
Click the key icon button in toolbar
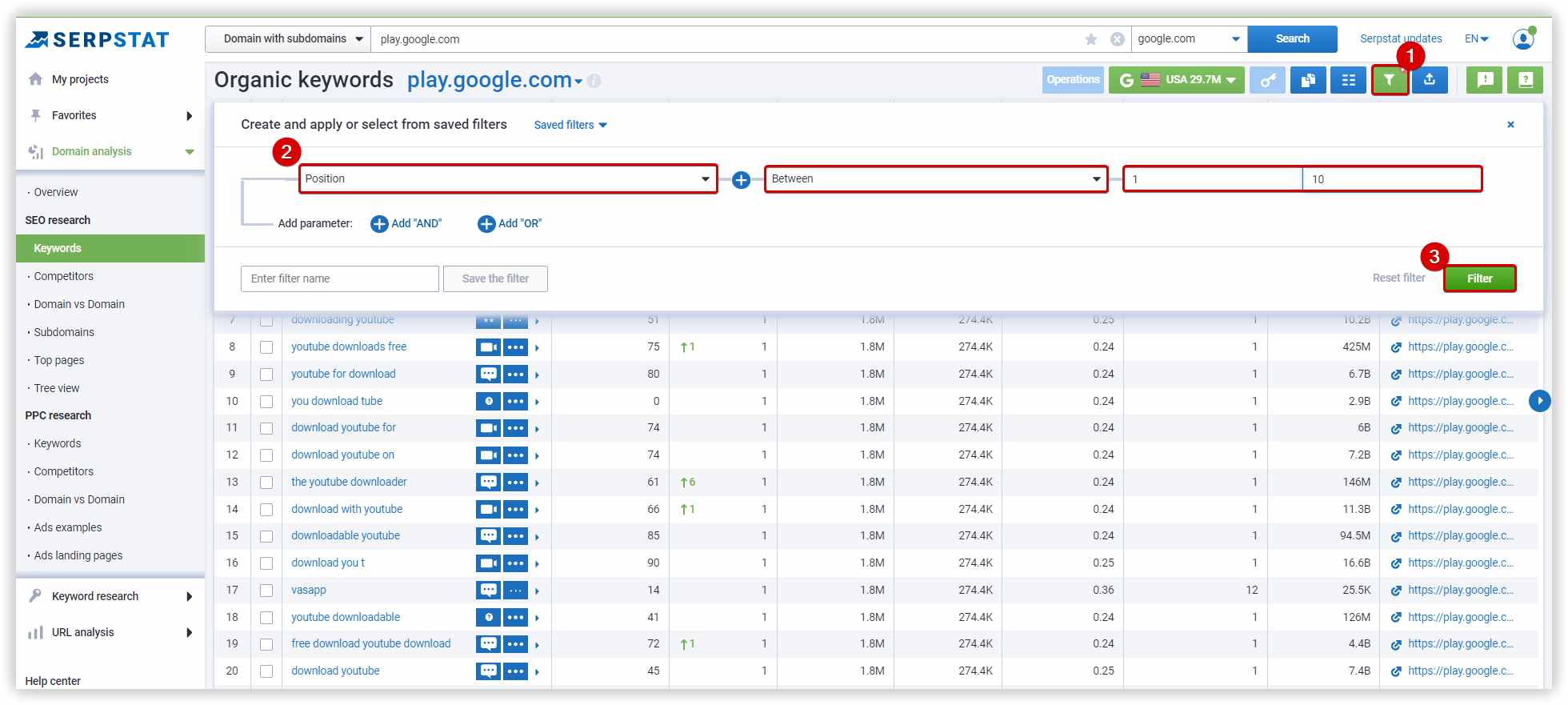tap(1267, 80)
